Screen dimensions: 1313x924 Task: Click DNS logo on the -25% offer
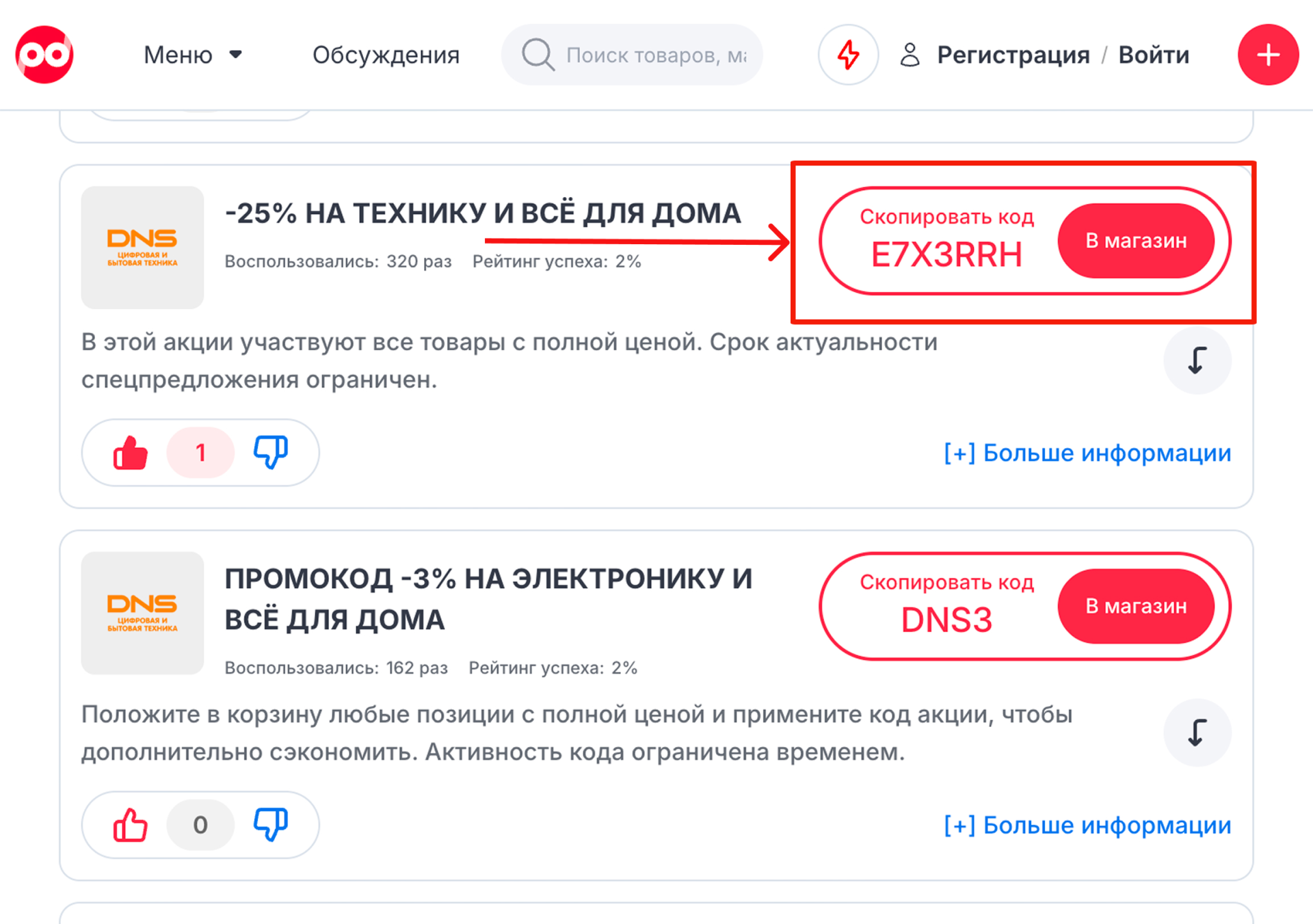click(x=142, y=248)
